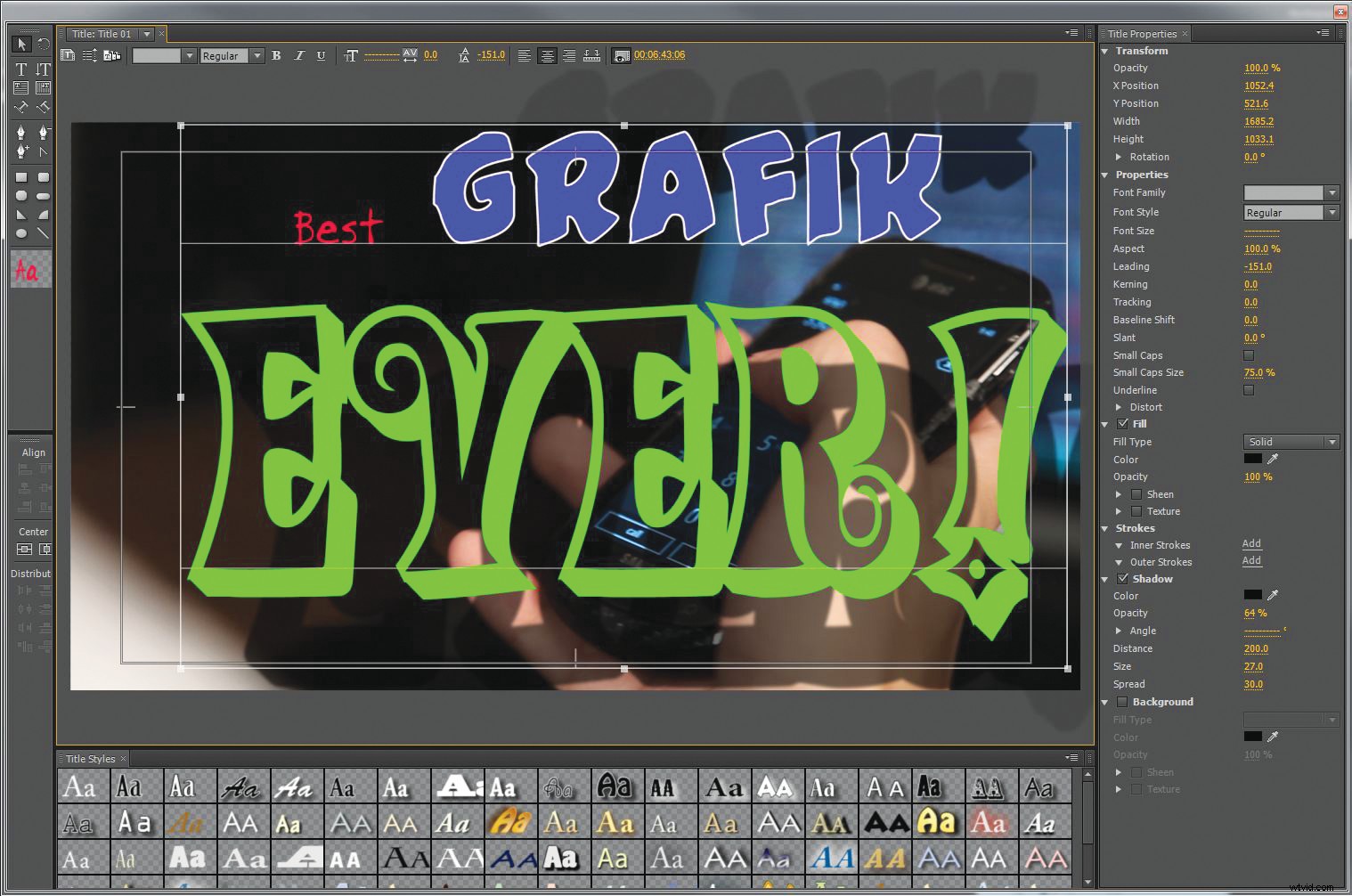Screen dimensions: 1352x896
Task: Apply bold using the B icon
Action: pyautogui.click(x=276, y=55)
